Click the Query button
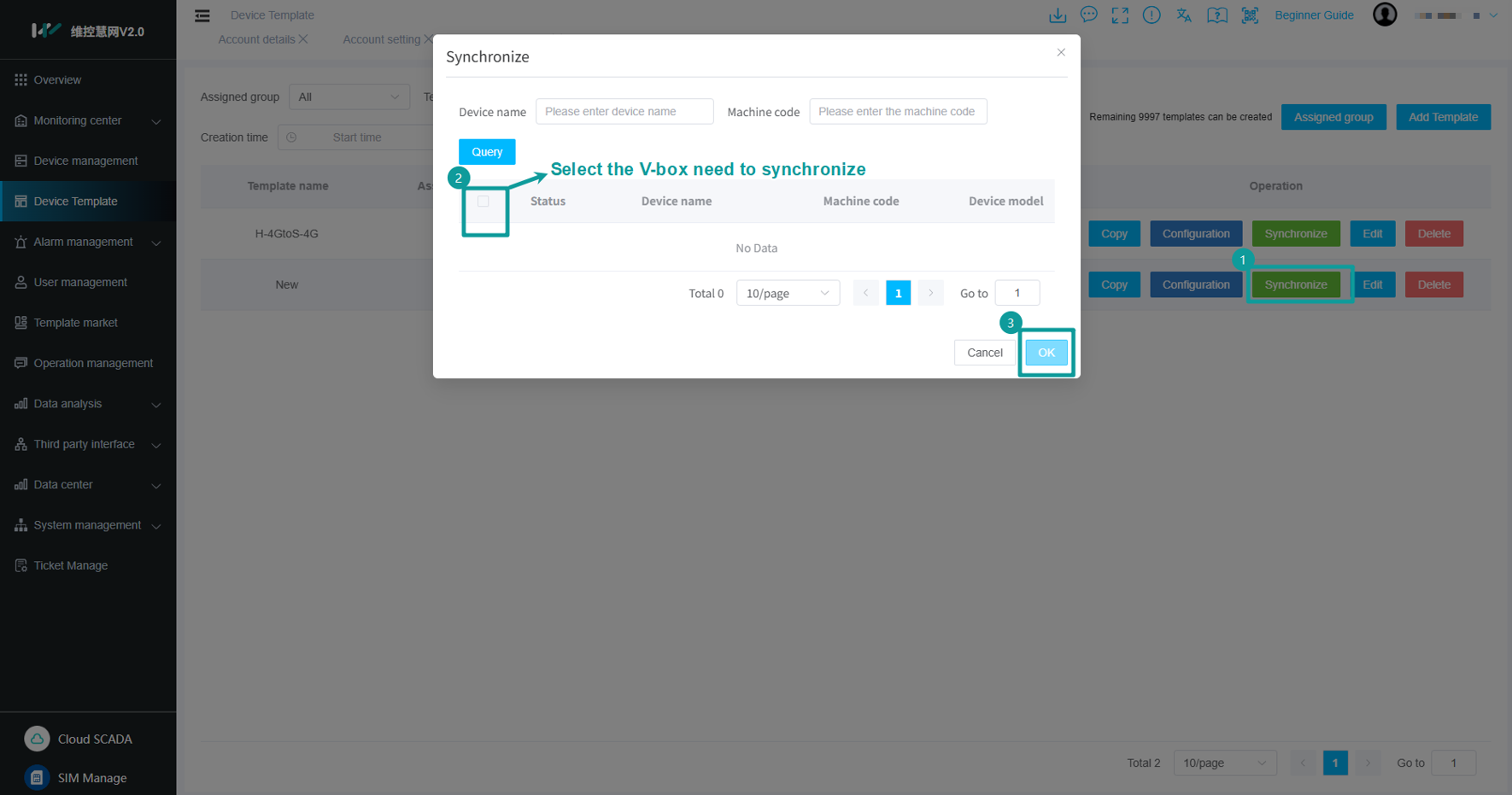This screenshot has height=795, width=1512. (x=487, y=152)
